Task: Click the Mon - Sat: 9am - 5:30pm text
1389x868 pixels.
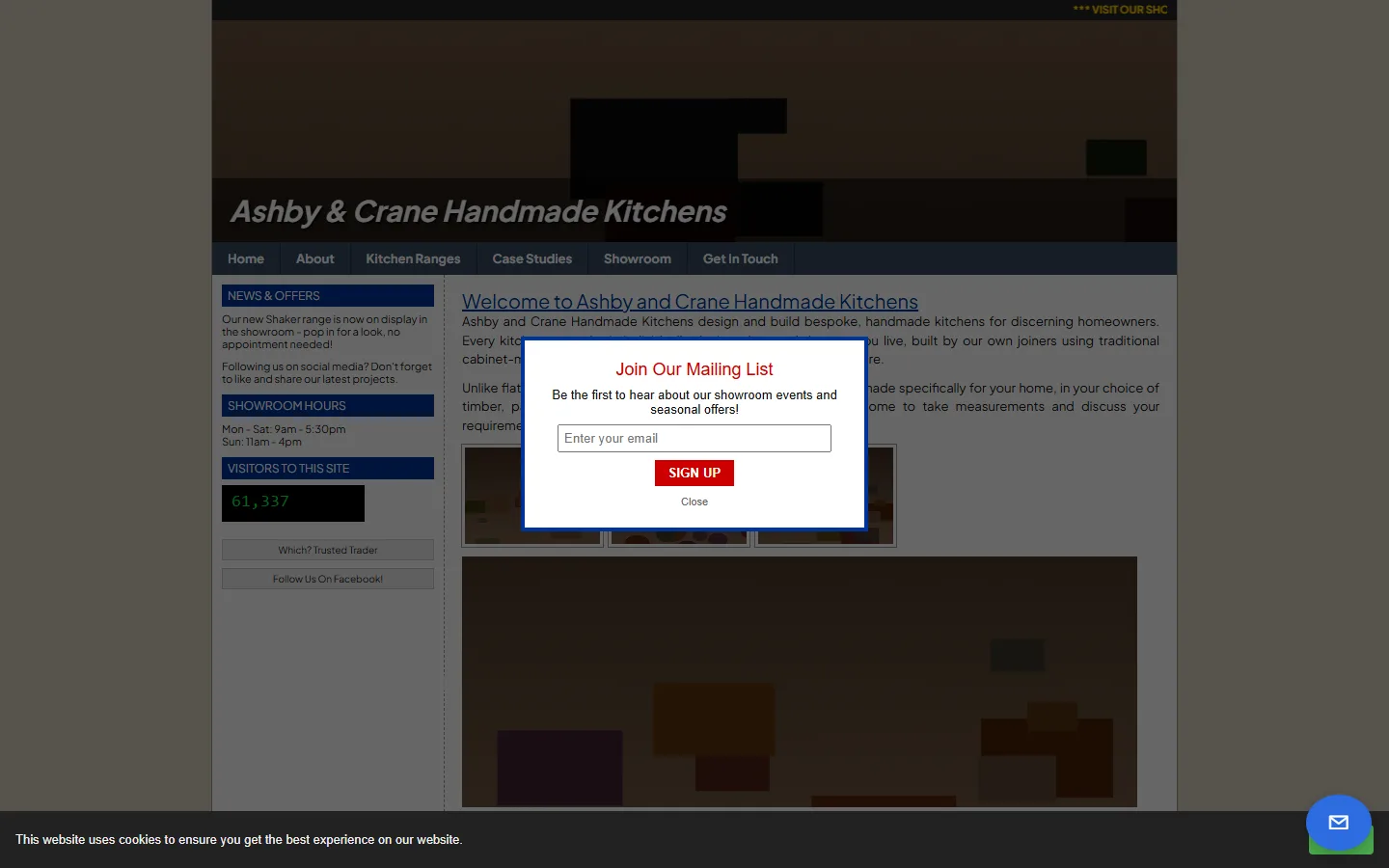Action: point(284,429)
